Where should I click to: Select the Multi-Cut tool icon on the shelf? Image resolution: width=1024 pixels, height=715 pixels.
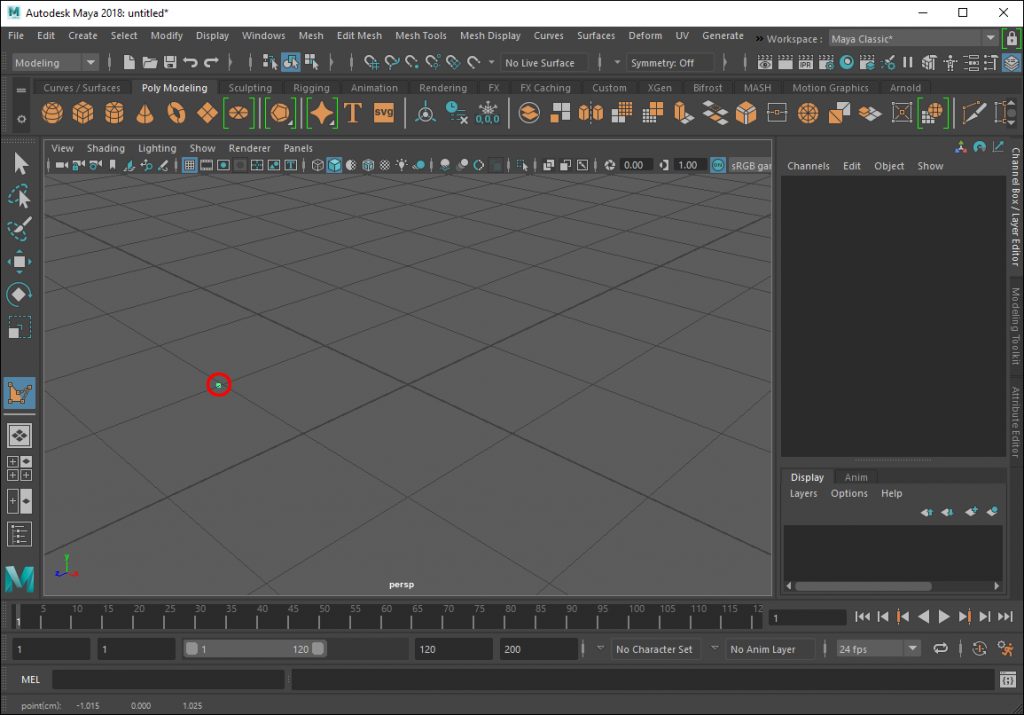972,112
